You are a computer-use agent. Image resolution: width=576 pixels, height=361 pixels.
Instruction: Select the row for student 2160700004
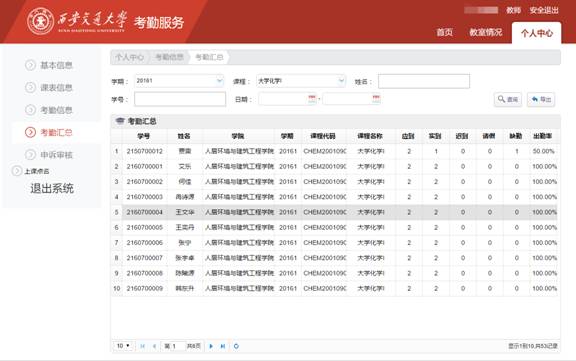(335, 212)
